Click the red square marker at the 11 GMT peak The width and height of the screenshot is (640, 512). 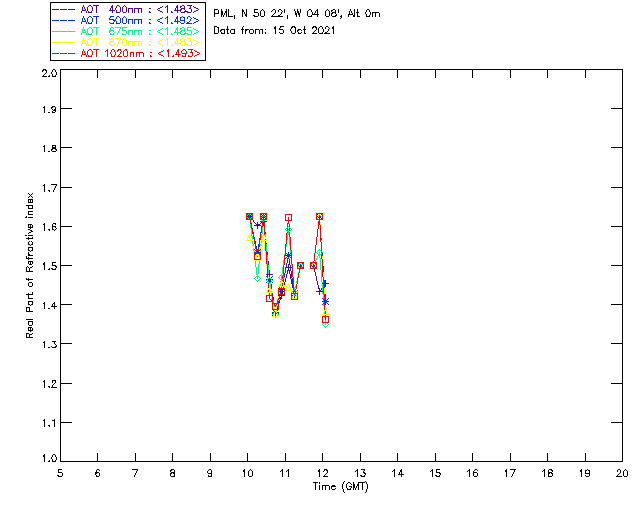click(x=288, y=217)
